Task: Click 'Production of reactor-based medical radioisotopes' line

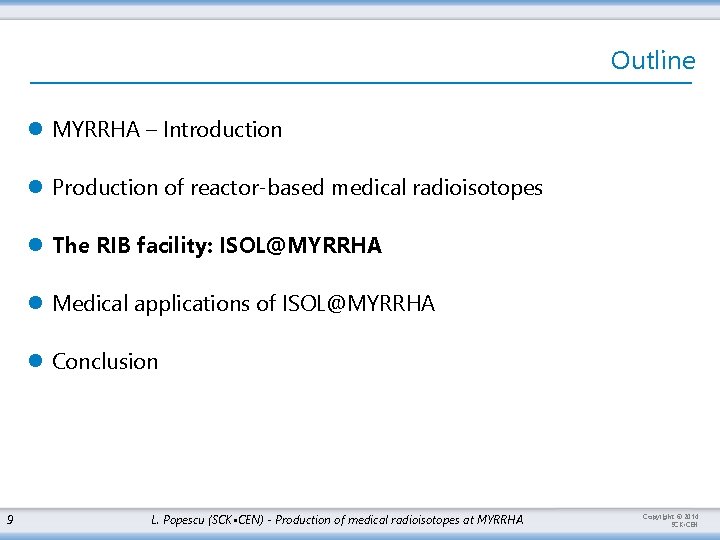Action: (298, 188)
